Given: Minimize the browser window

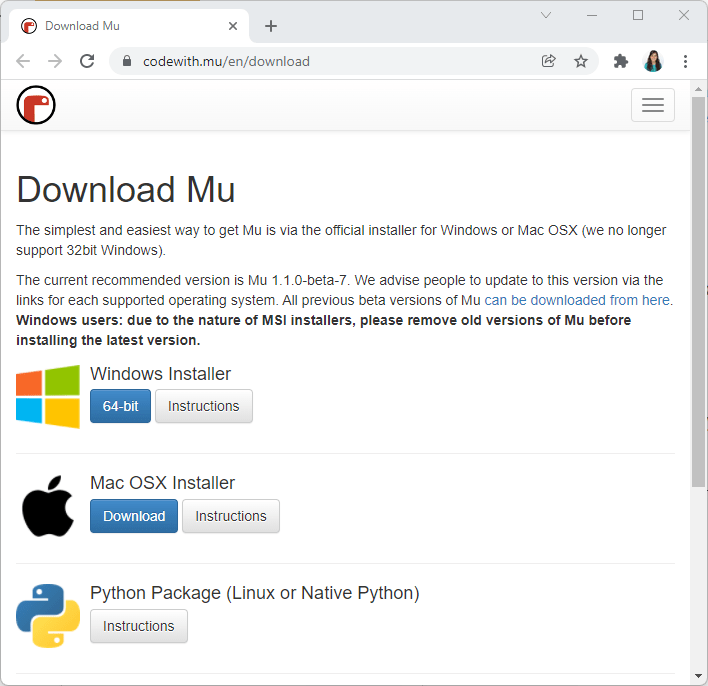Looking at the screenshot, I should (592, 15).
